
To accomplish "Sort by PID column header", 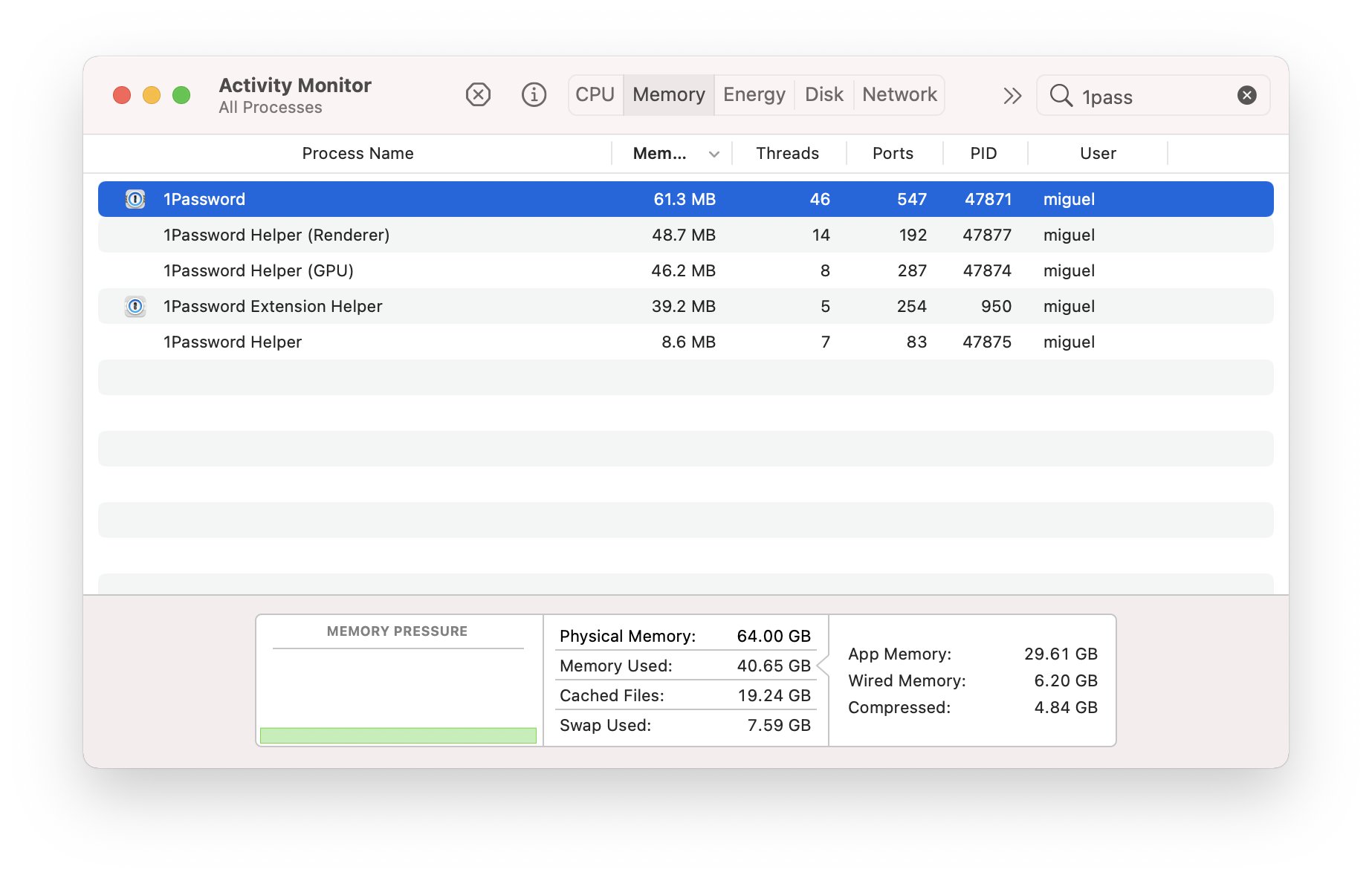I will pyautogui.click(x=983, y=154).
